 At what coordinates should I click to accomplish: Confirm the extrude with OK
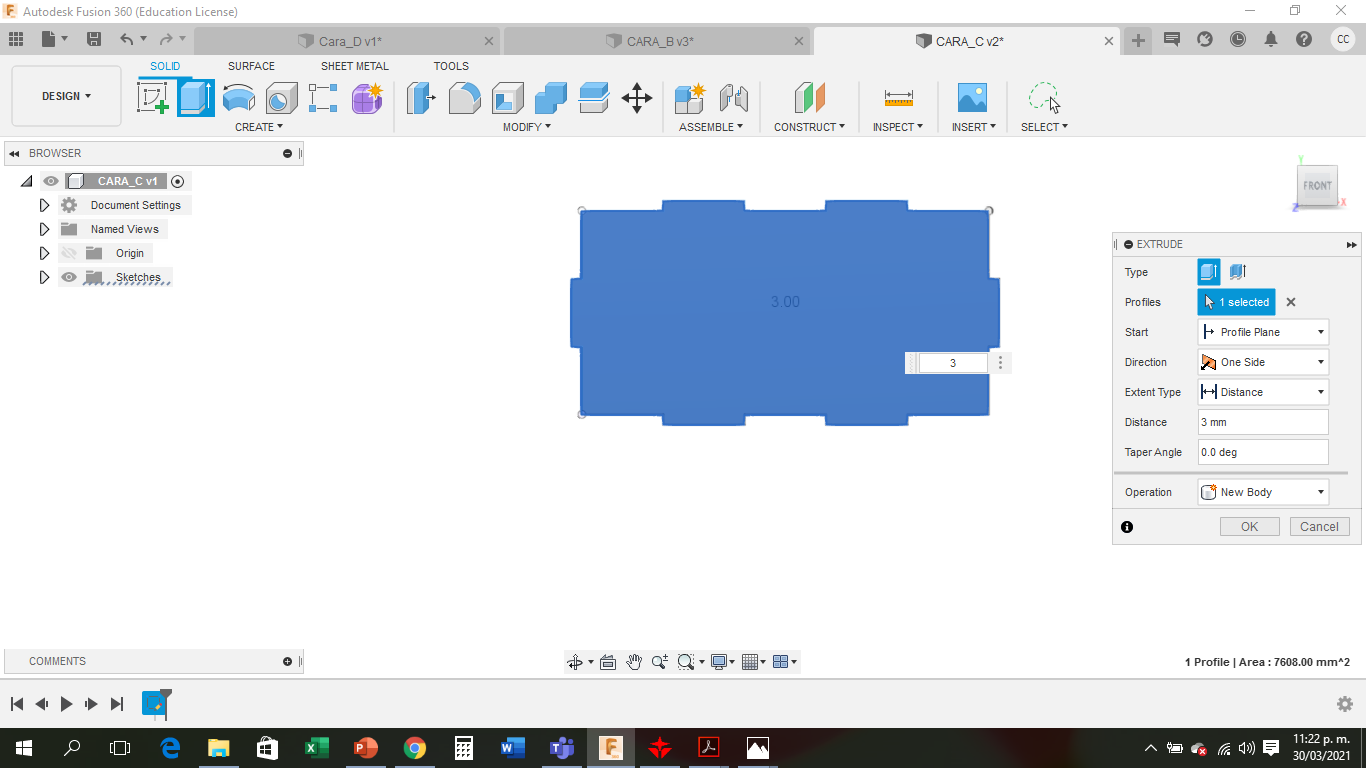coord(1249,527)
